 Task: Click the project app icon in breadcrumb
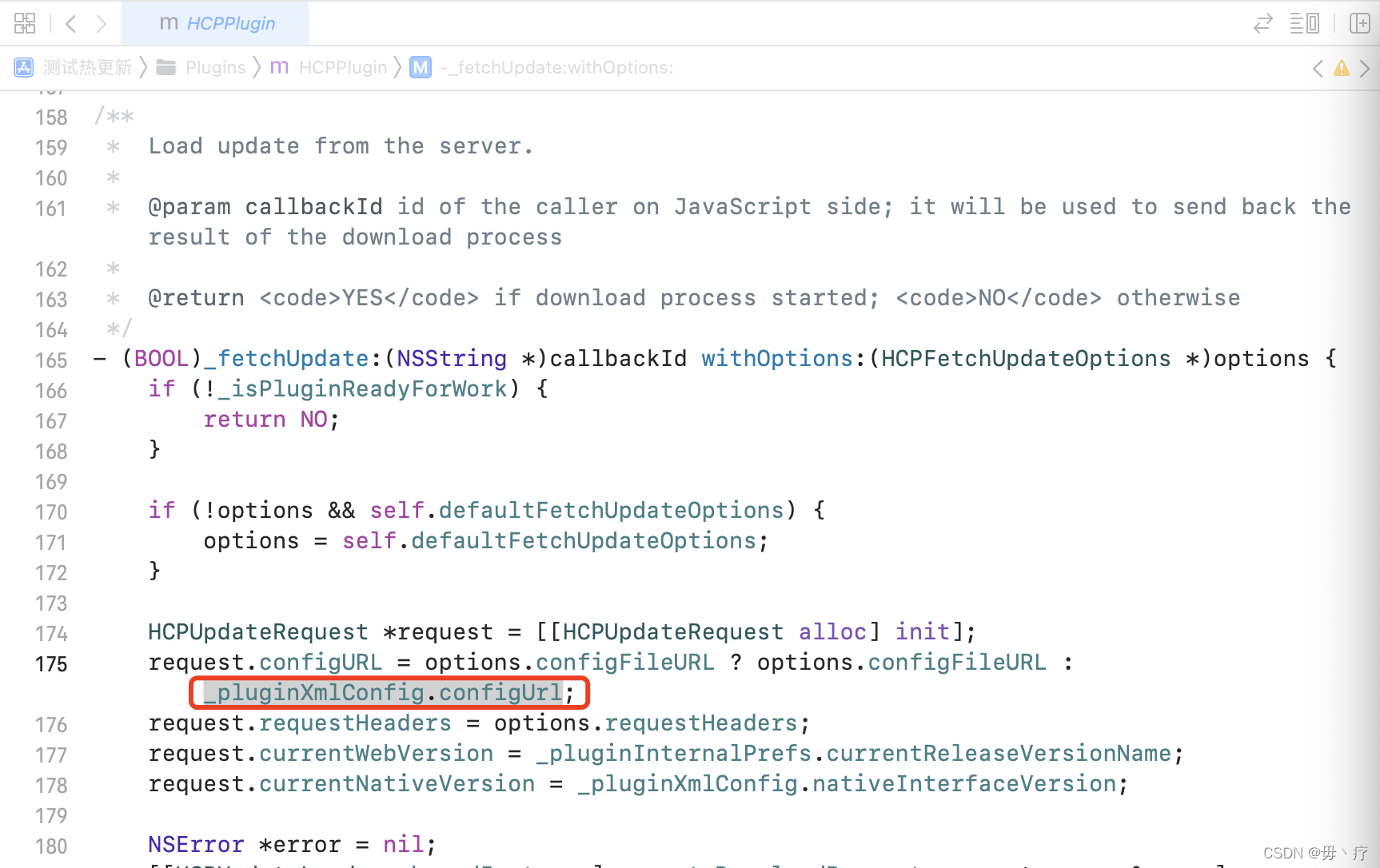[x=24, y=67]
